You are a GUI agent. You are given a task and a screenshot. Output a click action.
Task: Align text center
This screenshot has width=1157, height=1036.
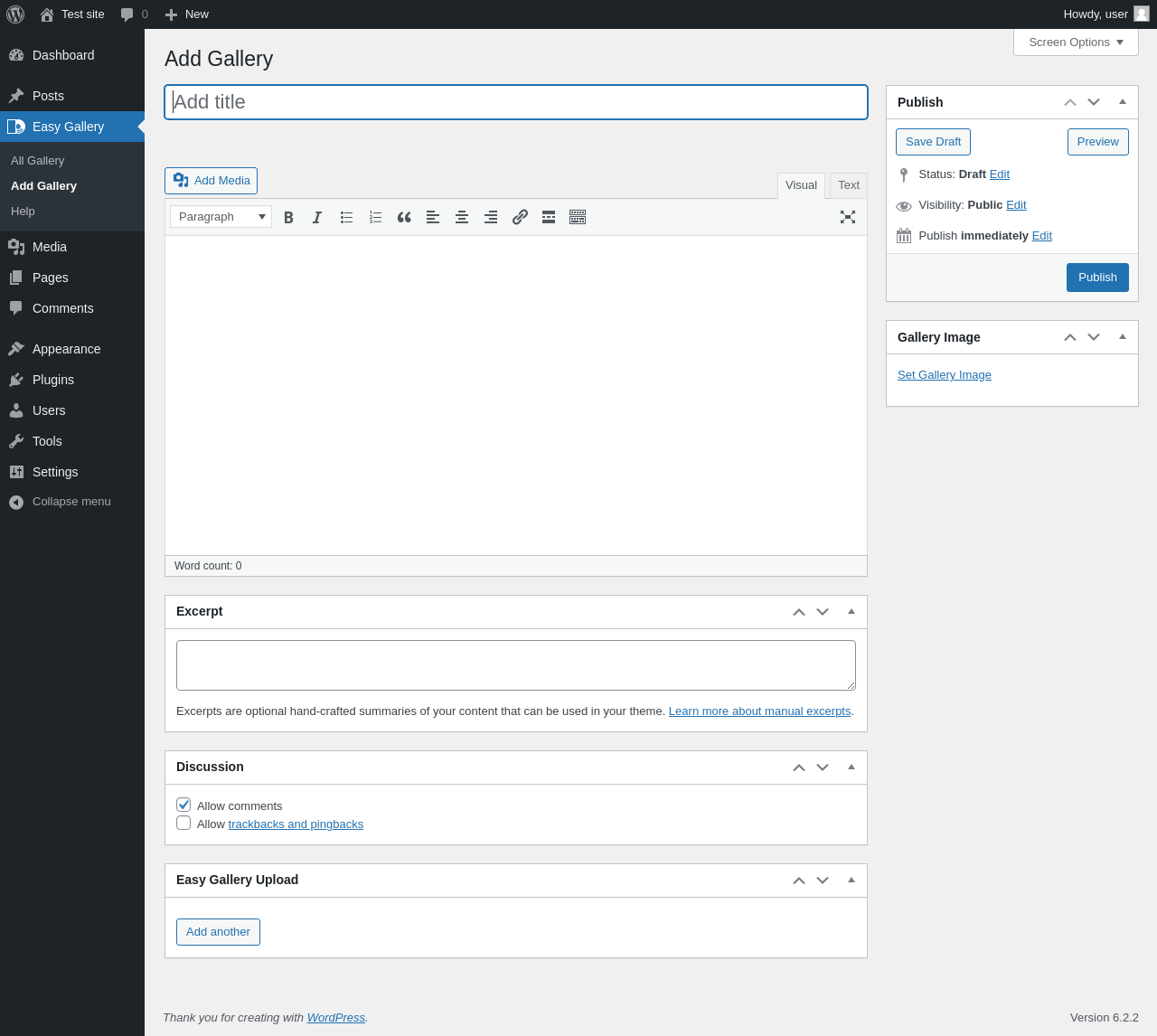pos(462,217)
